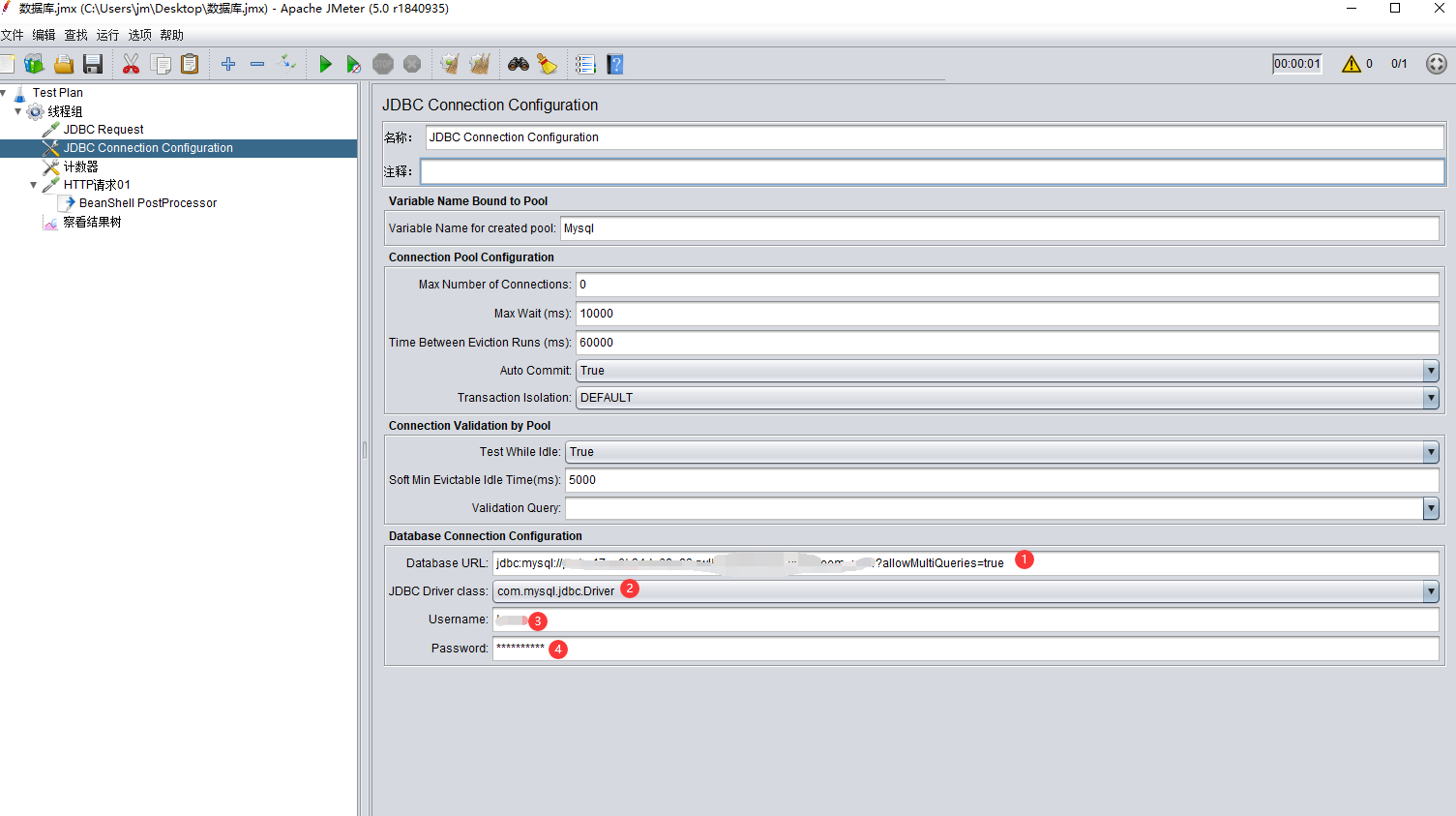The width and height of the screenshot is (1456, 816).
Task: Click Soft Min Evictable Idle Time field
Action: click(x=1002, y=480)
